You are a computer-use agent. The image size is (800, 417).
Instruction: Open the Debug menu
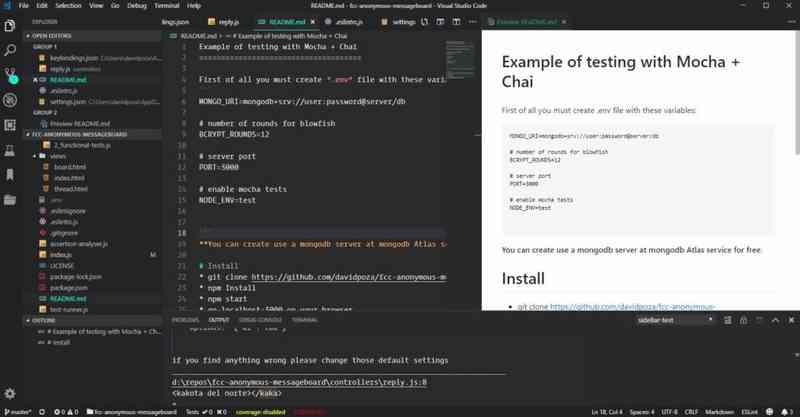click(137, 6)
